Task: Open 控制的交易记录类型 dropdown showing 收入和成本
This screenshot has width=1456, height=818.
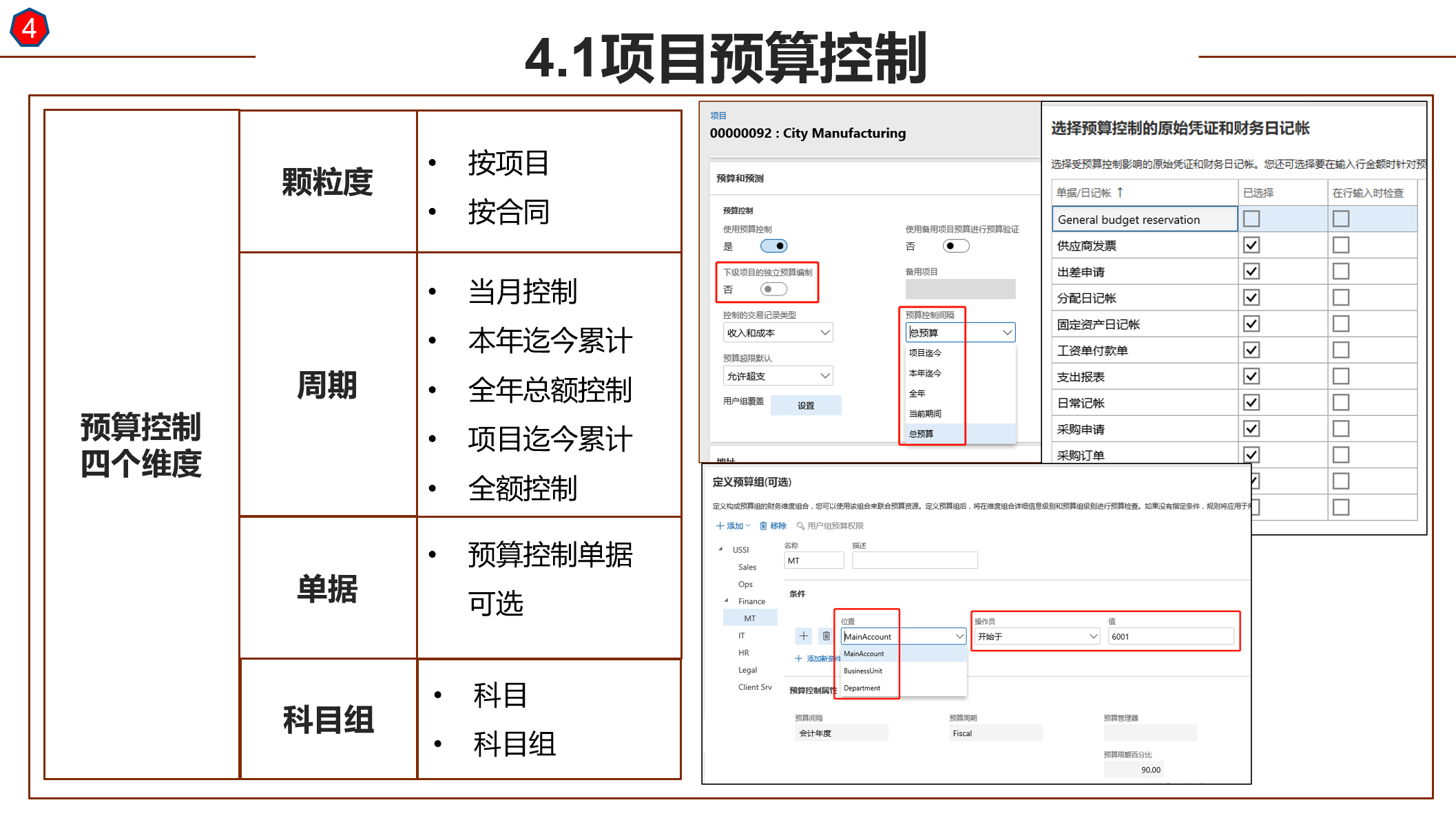Action: (x=778, y=333)
